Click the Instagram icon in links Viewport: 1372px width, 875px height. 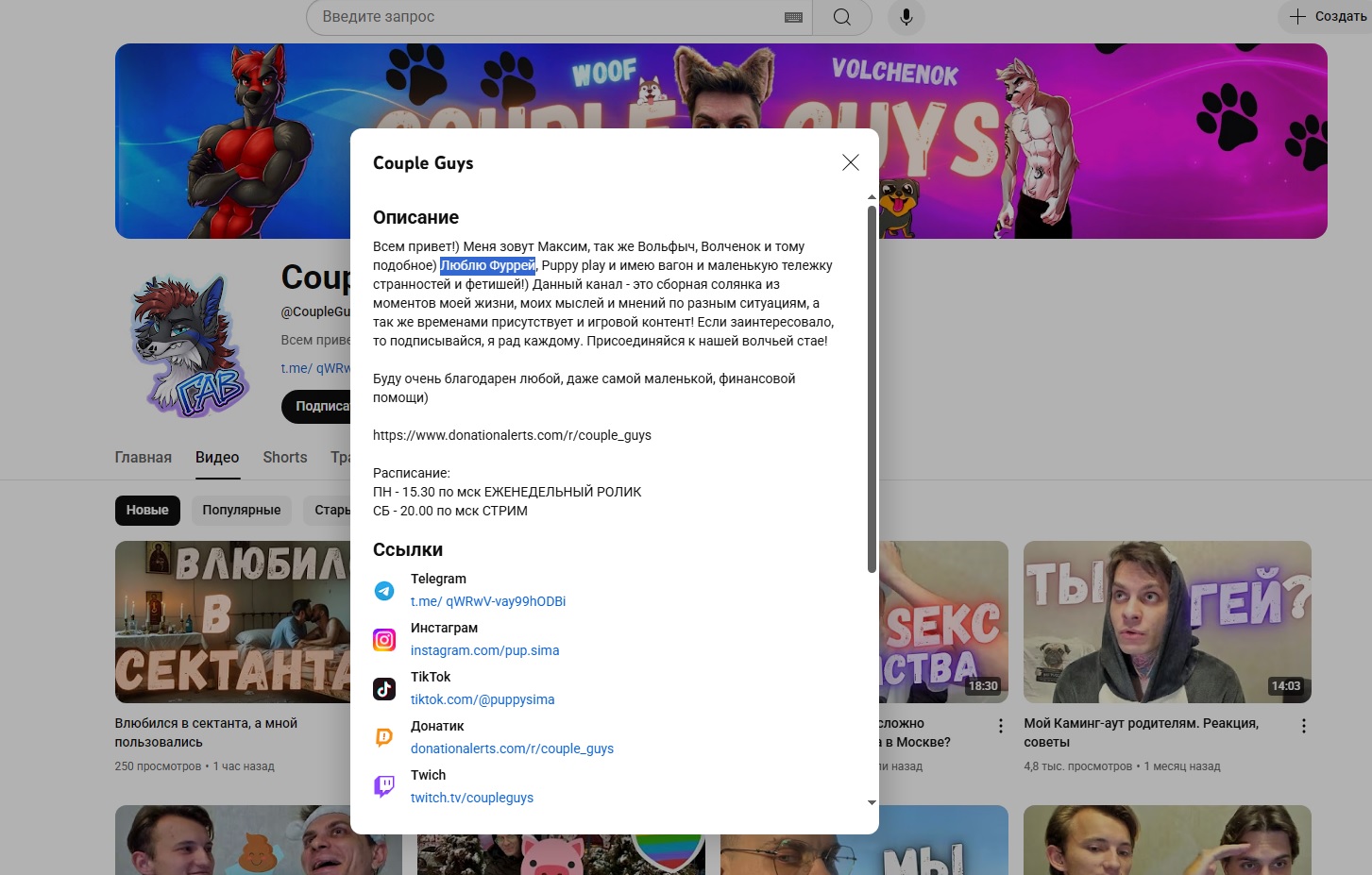(x=384, y=640)
